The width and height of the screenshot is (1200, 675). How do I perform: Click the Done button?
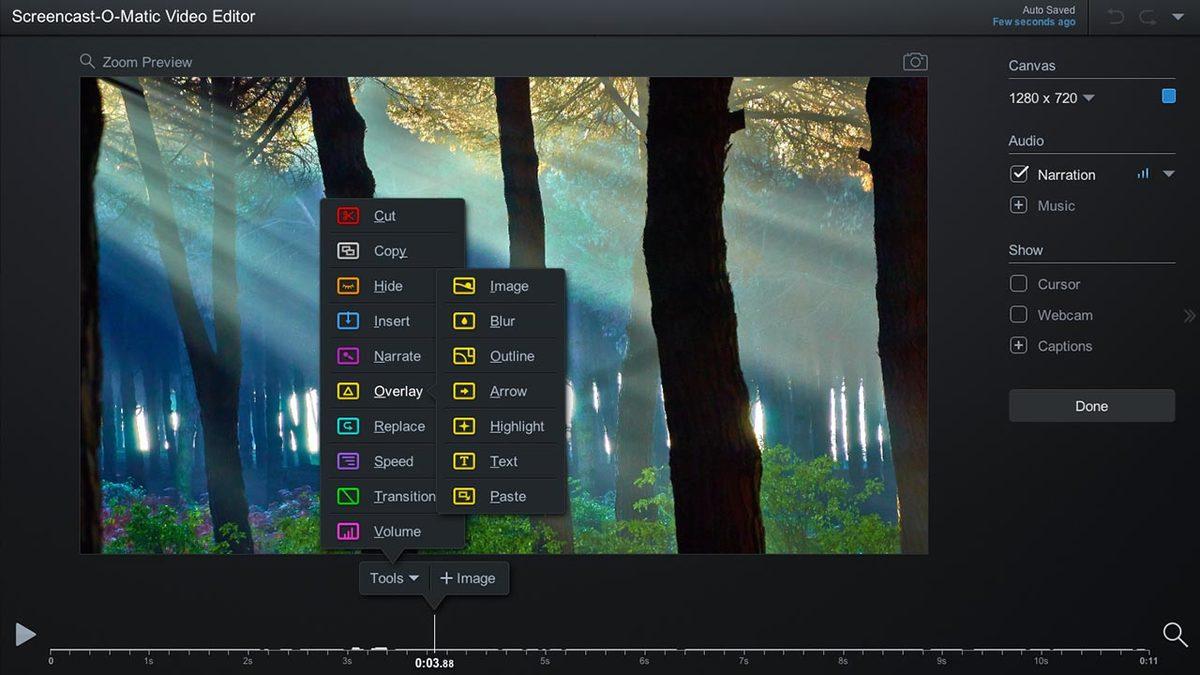(x=1091, y=406)
